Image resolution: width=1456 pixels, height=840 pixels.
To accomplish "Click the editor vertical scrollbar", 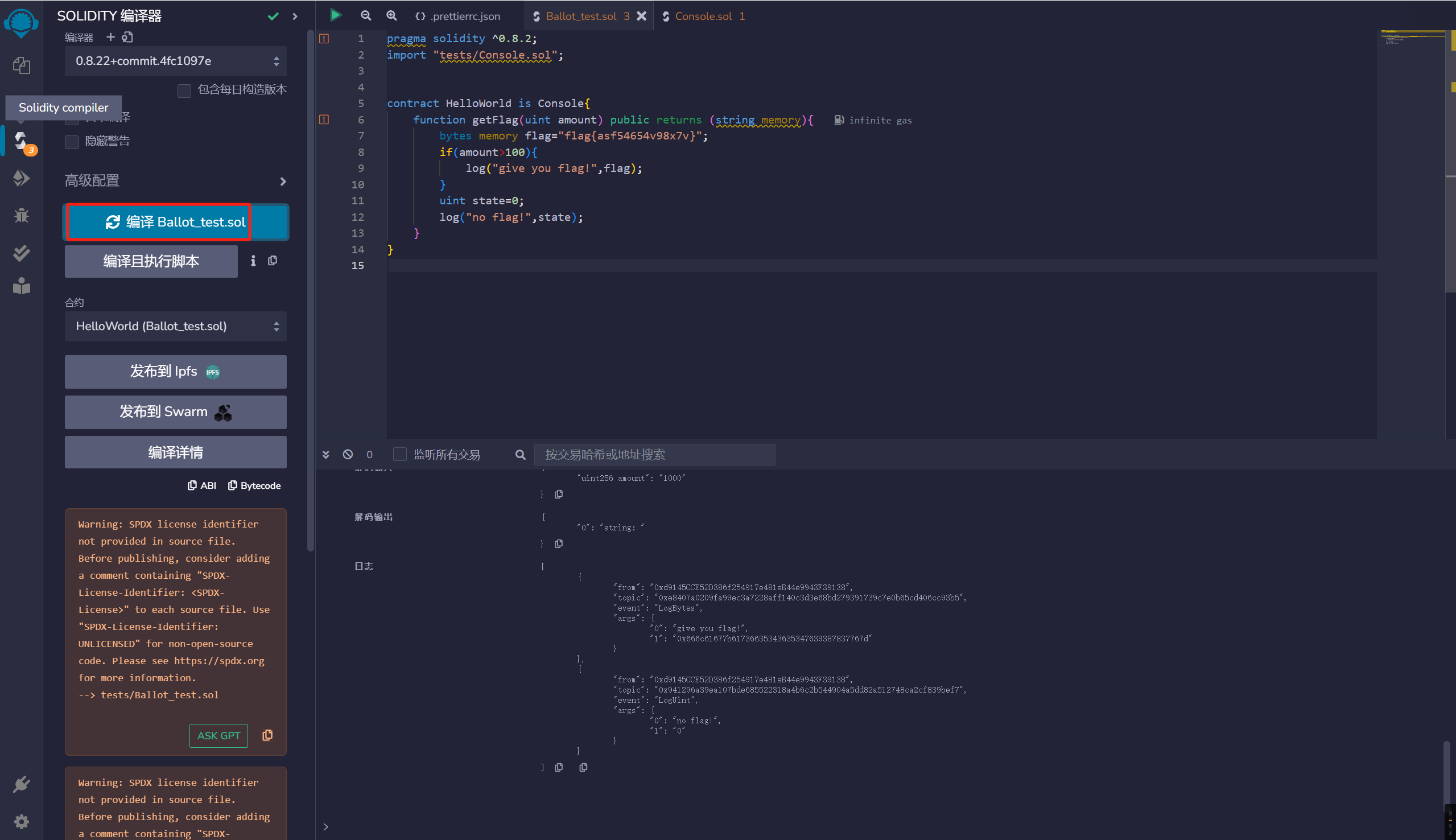I will pyautogui.click(x=1451, y=162).
